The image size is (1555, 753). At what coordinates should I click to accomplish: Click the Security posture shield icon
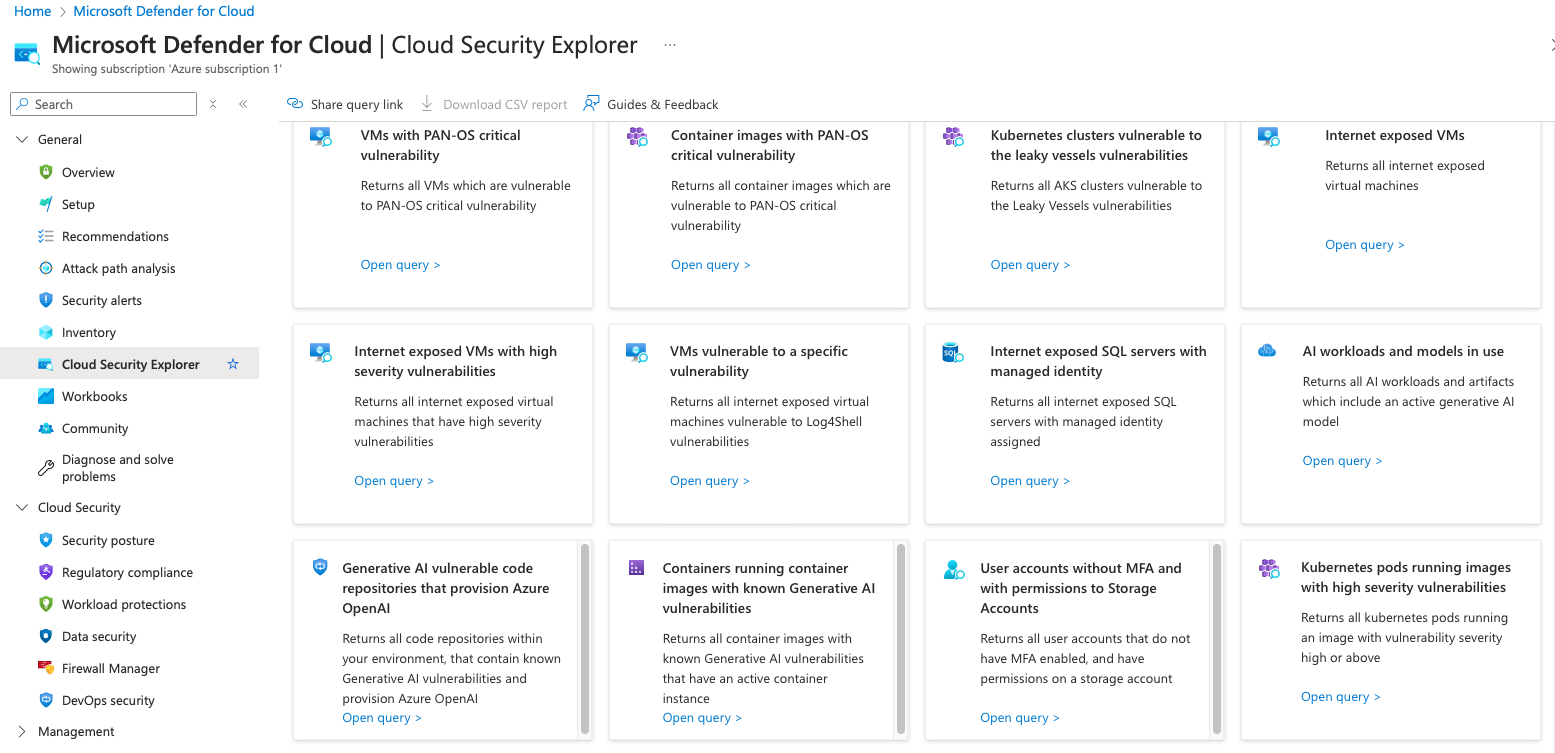click(x=45, y=540)
